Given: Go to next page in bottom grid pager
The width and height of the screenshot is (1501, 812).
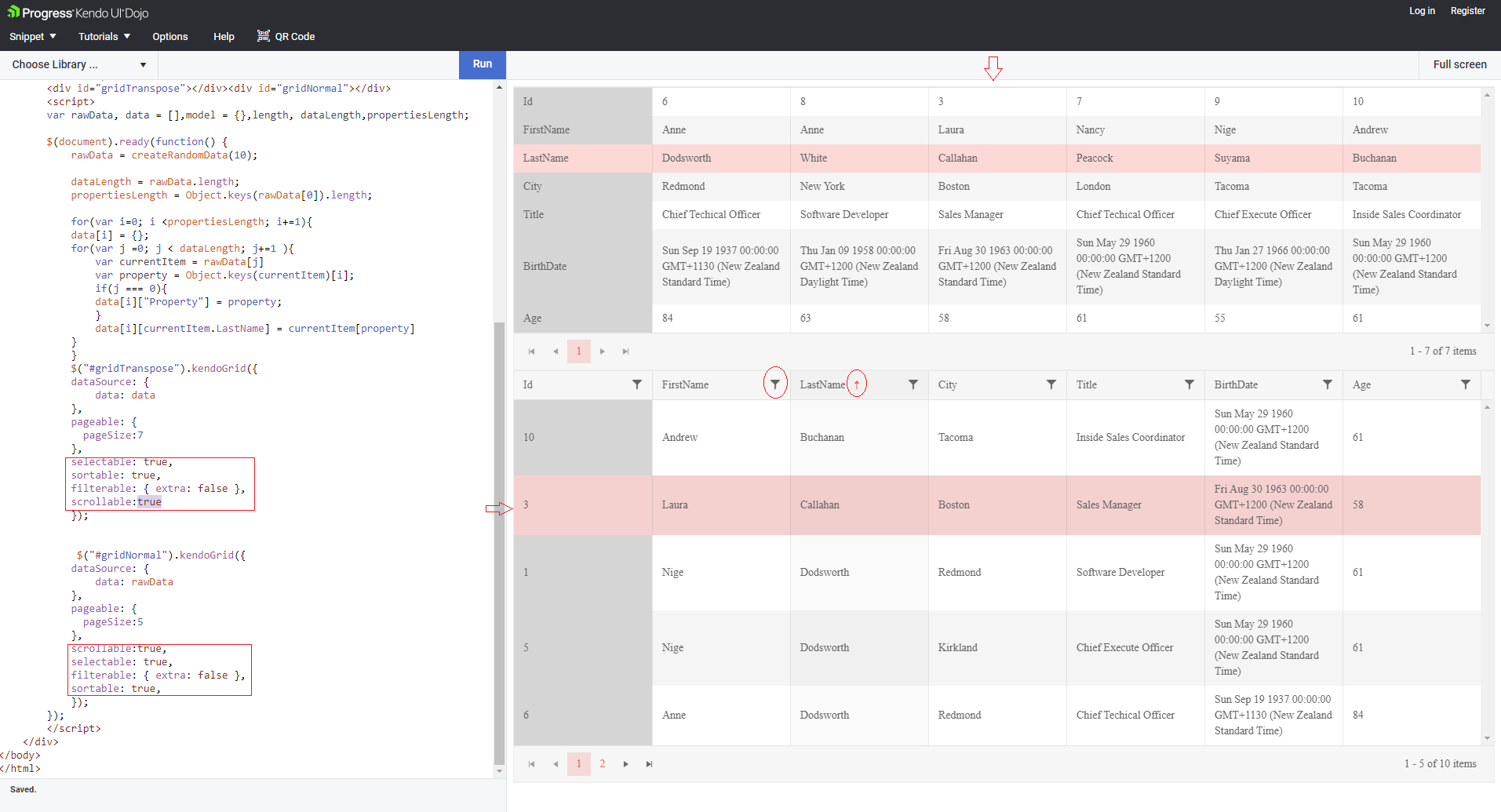Looking at the screenshot, I should click(626, 764).
